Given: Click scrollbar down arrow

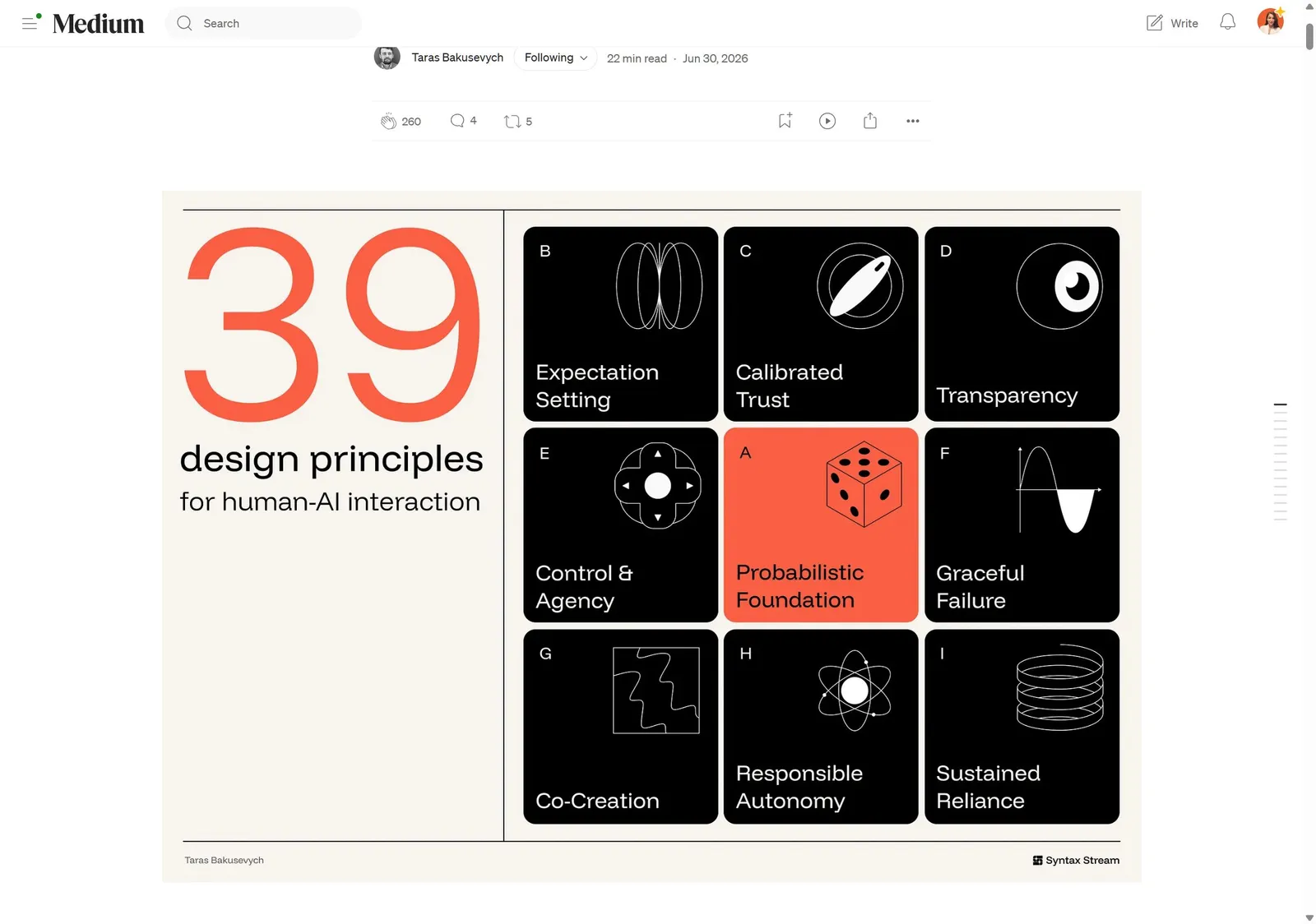Looking at the screenshot, I should point(1309,917).
